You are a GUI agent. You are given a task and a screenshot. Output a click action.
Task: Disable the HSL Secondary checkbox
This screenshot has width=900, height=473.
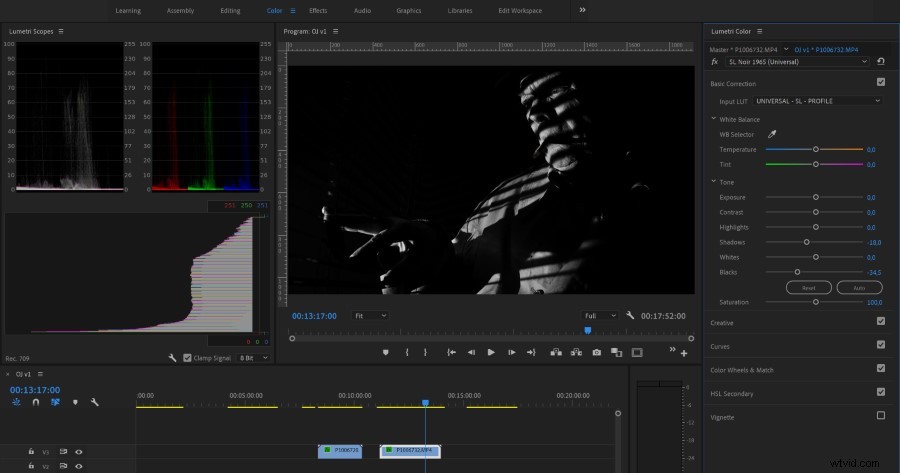coord(881,391)
